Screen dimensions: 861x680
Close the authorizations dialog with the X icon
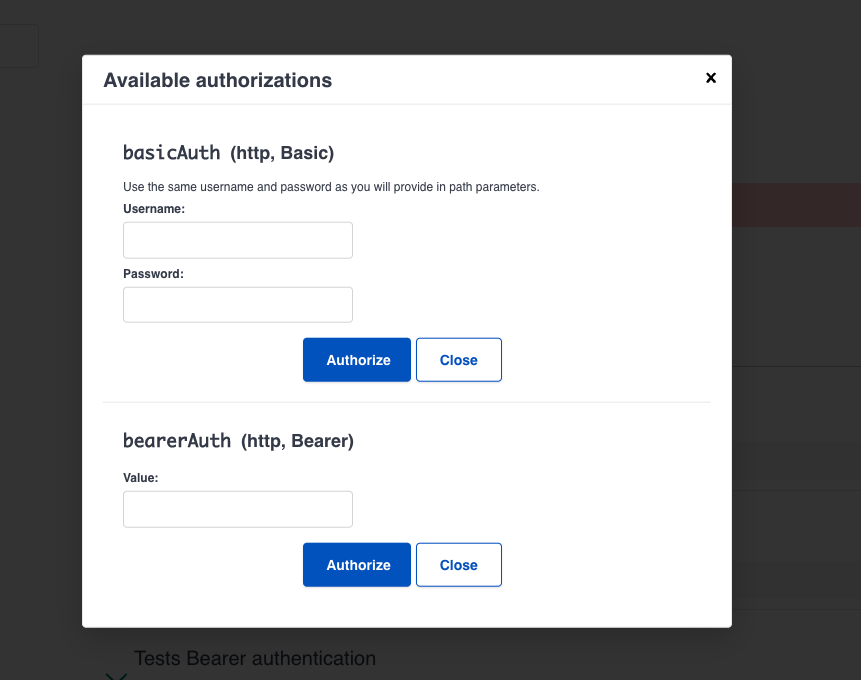pyautogui.click(x=711, y=77)
